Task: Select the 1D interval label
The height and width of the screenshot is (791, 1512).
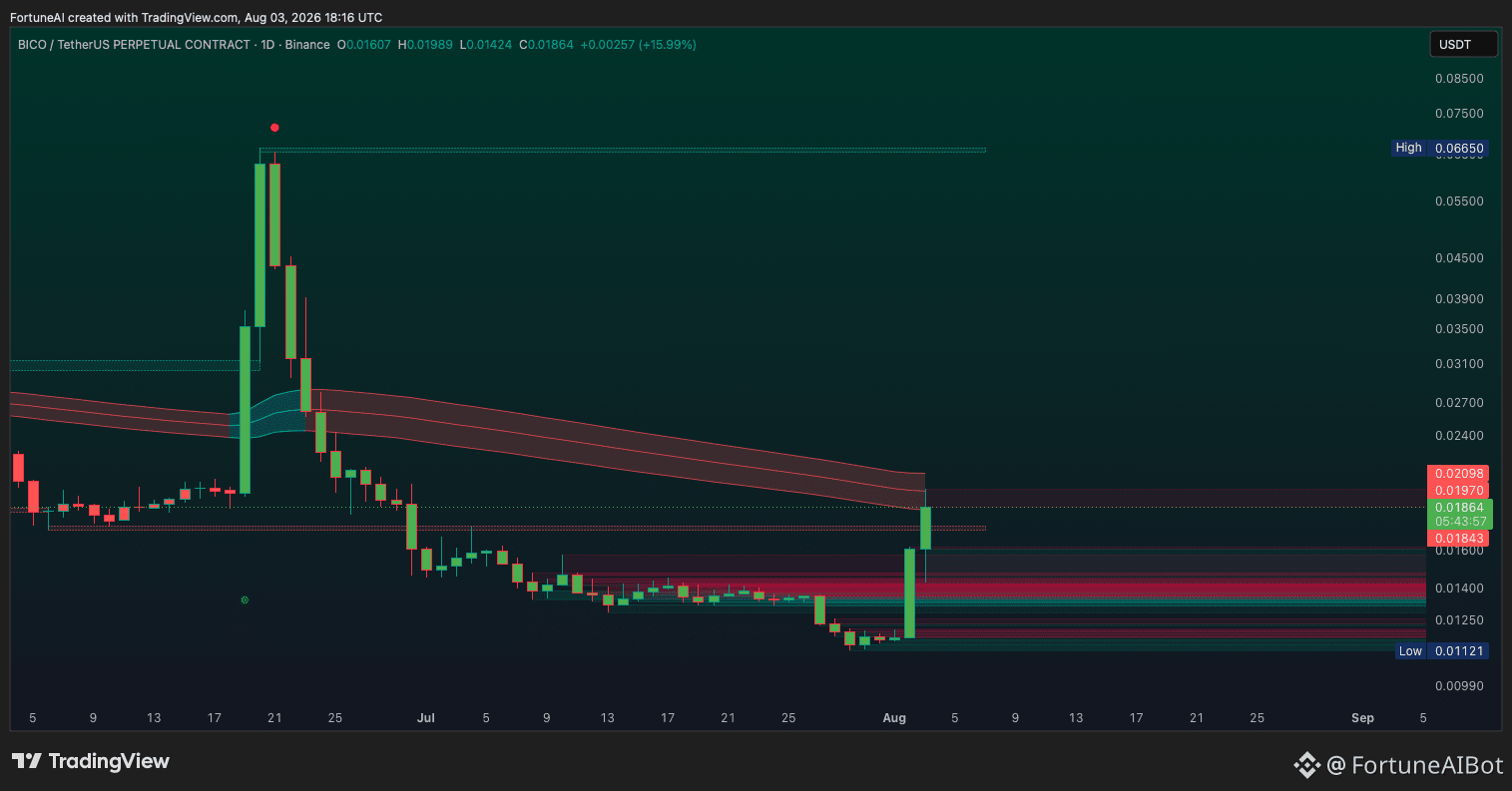Action: (267, 45)
